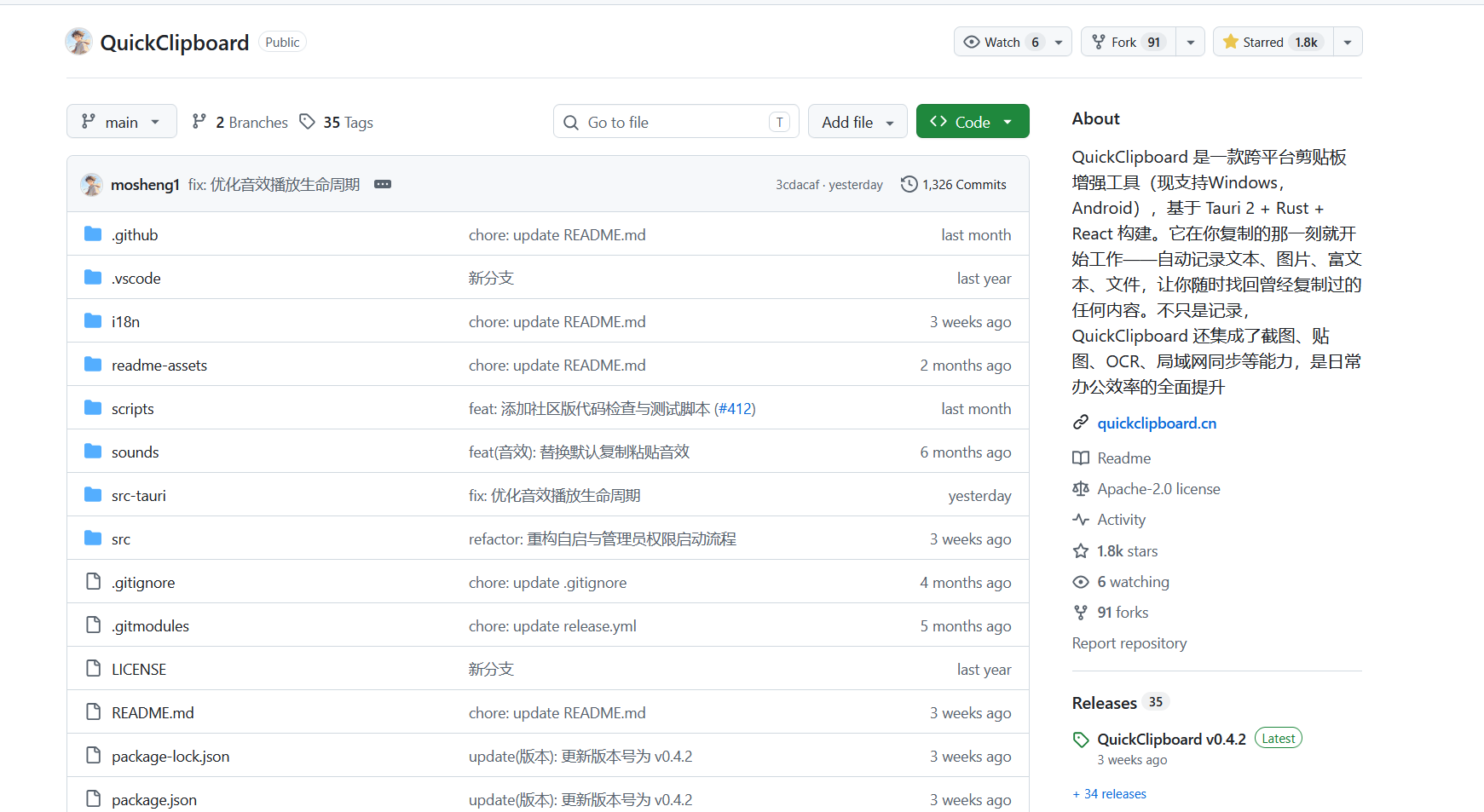Open the LICENSE file name
This screenshot has height=812, width=1484.
(x=139, y=669)
